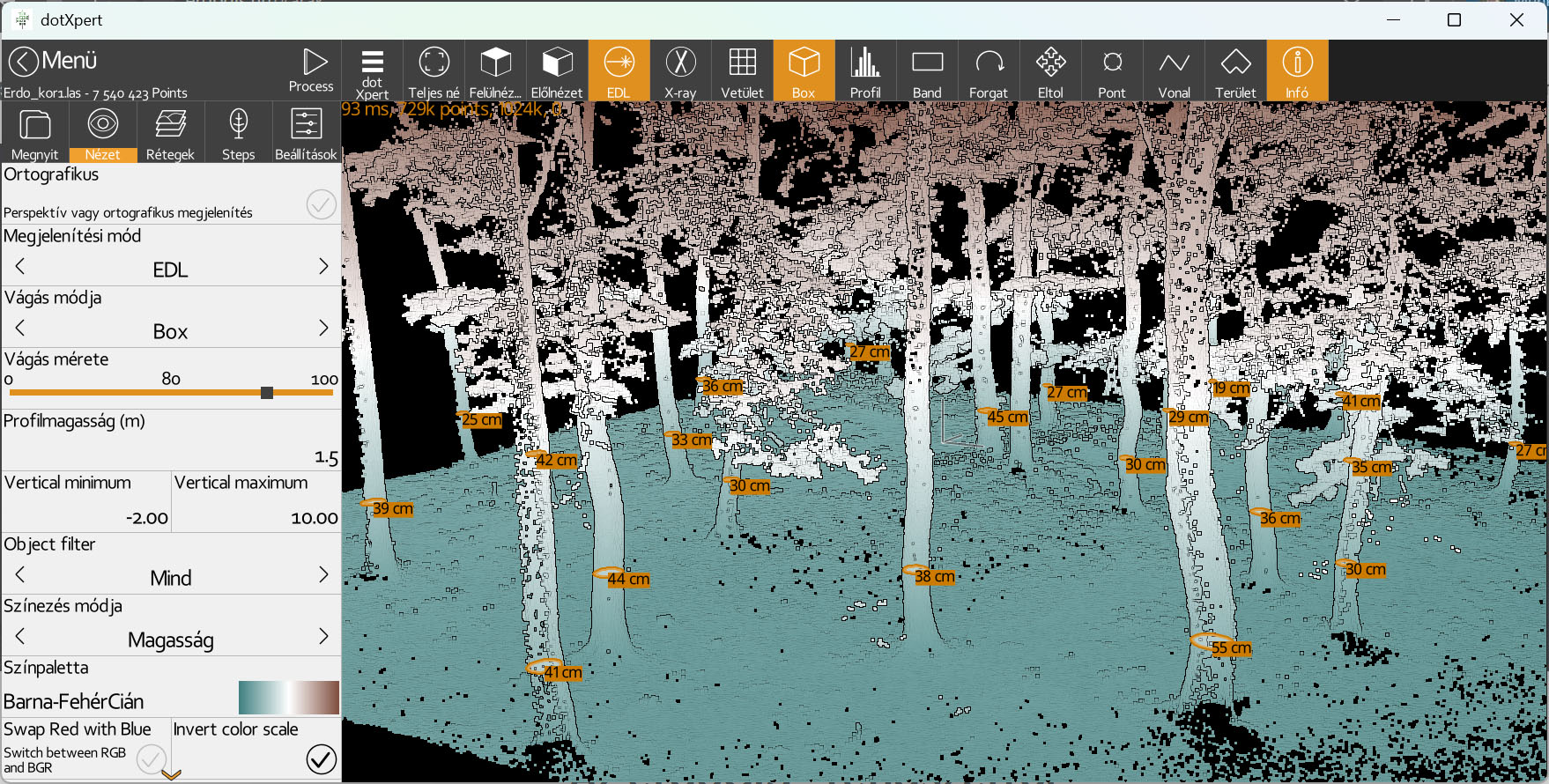Go back using the Menü button

pos(53,61)
